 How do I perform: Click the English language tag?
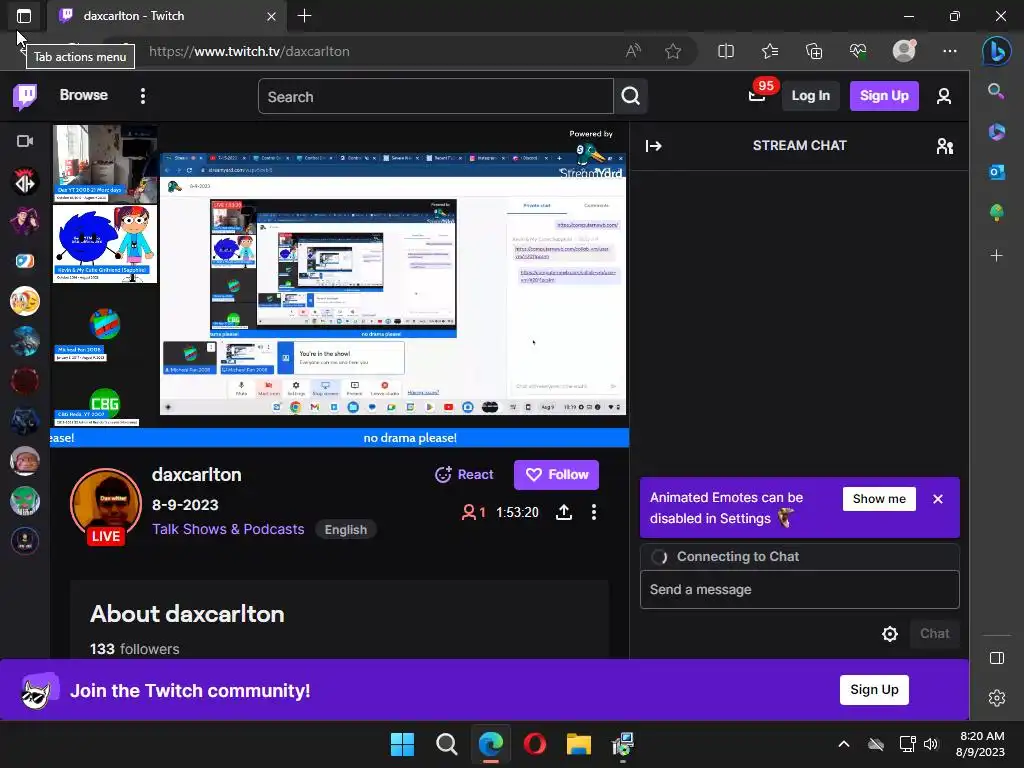click(345, 530)
